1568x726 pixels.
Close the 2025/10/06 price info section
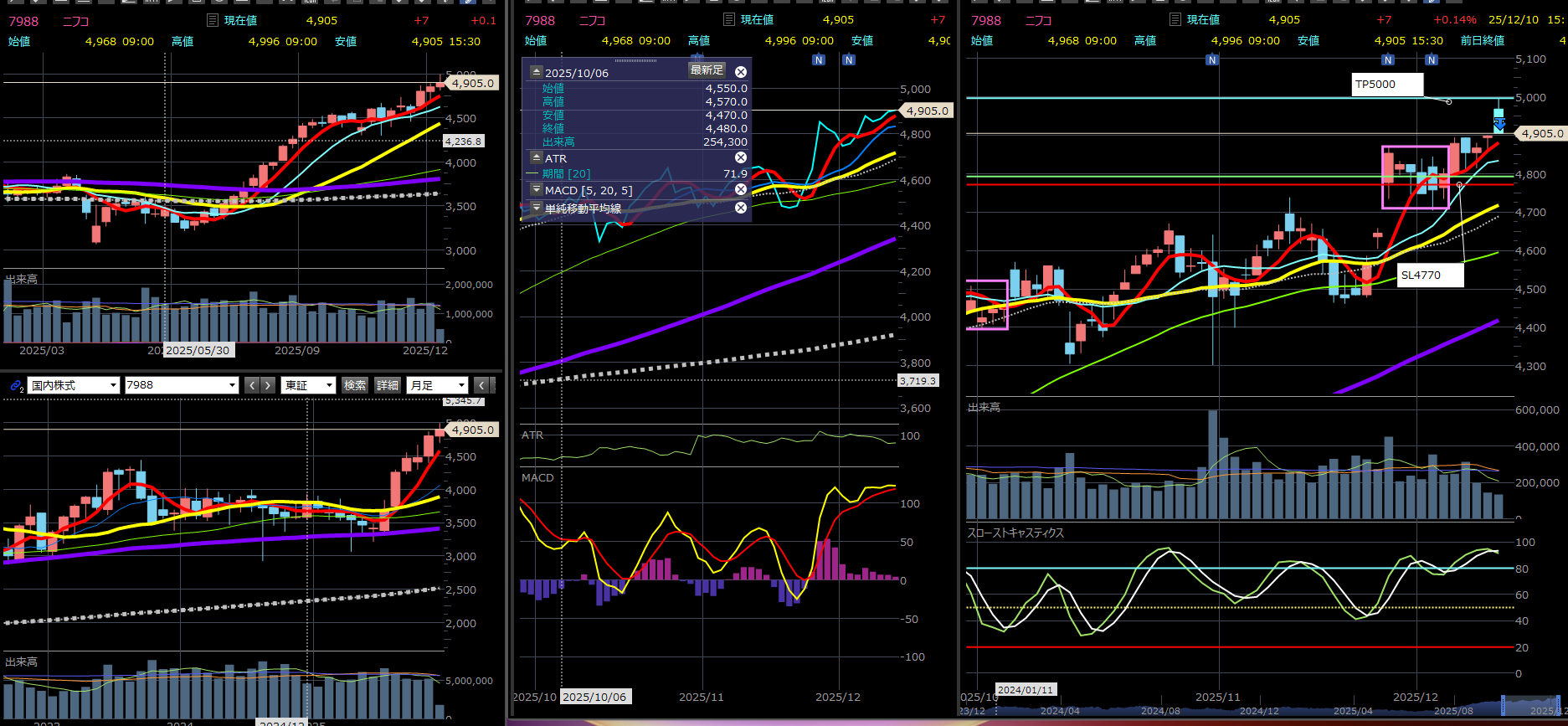[x=741, y=73]
